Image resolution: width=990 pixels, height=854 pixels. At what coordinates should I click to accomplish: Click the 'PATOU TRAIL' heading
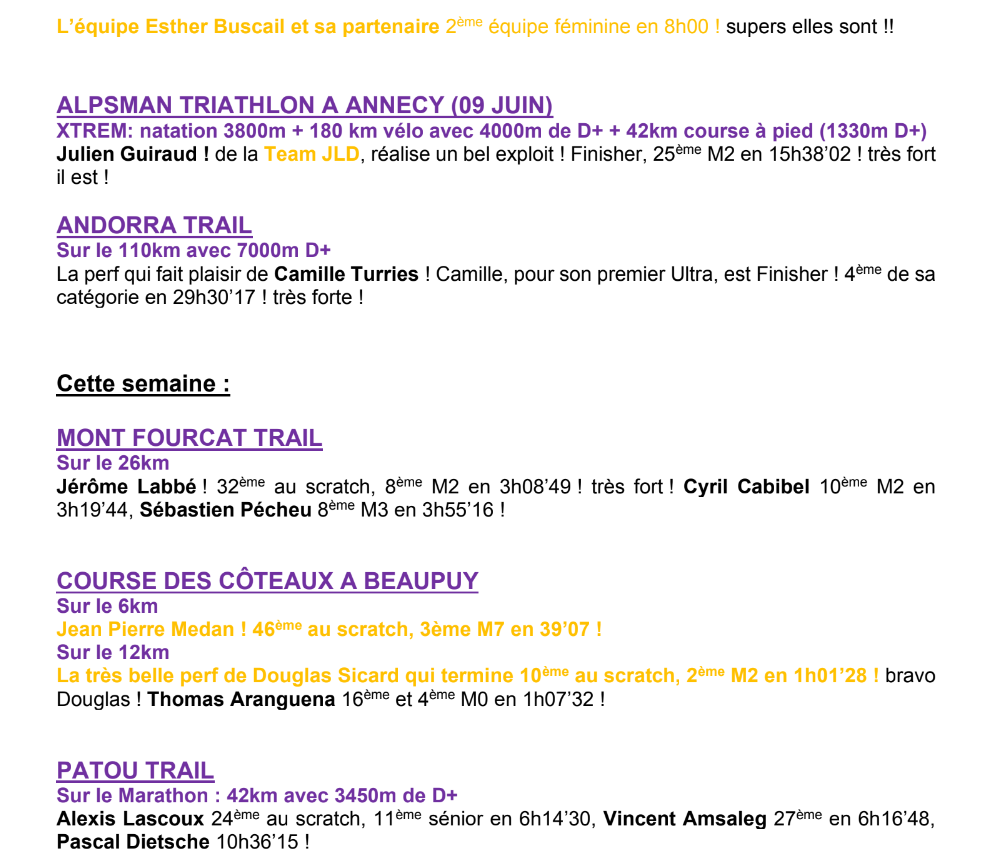tap(135, 771)
